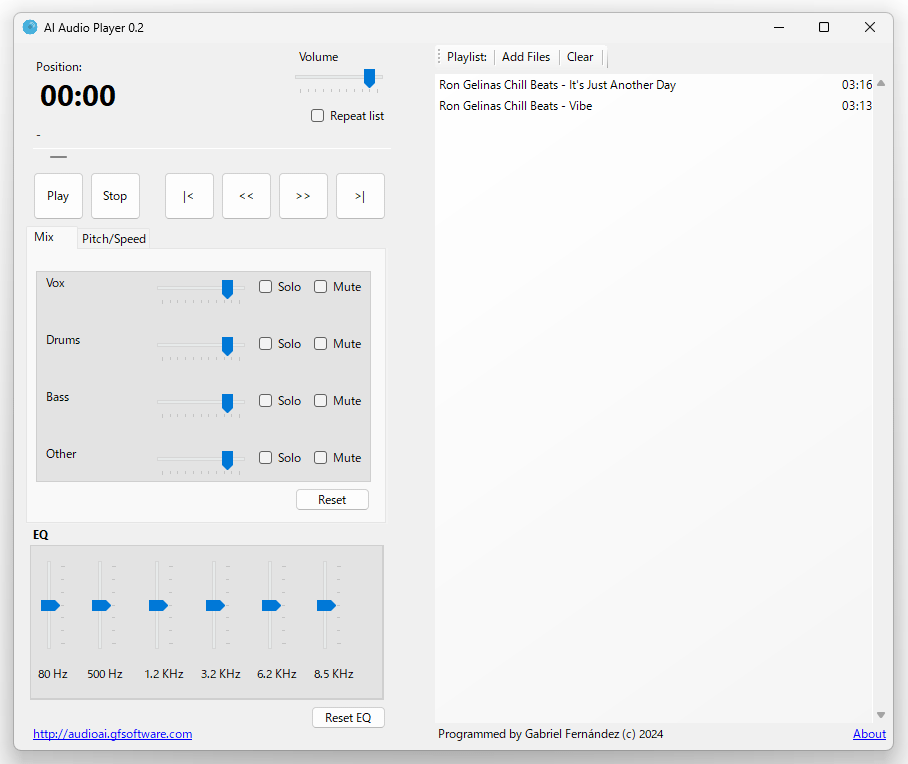Rewind using the << button
Image resolution: width=908 pixels, height=764 pixels.
pyautogui.click(x=246, y=196)
